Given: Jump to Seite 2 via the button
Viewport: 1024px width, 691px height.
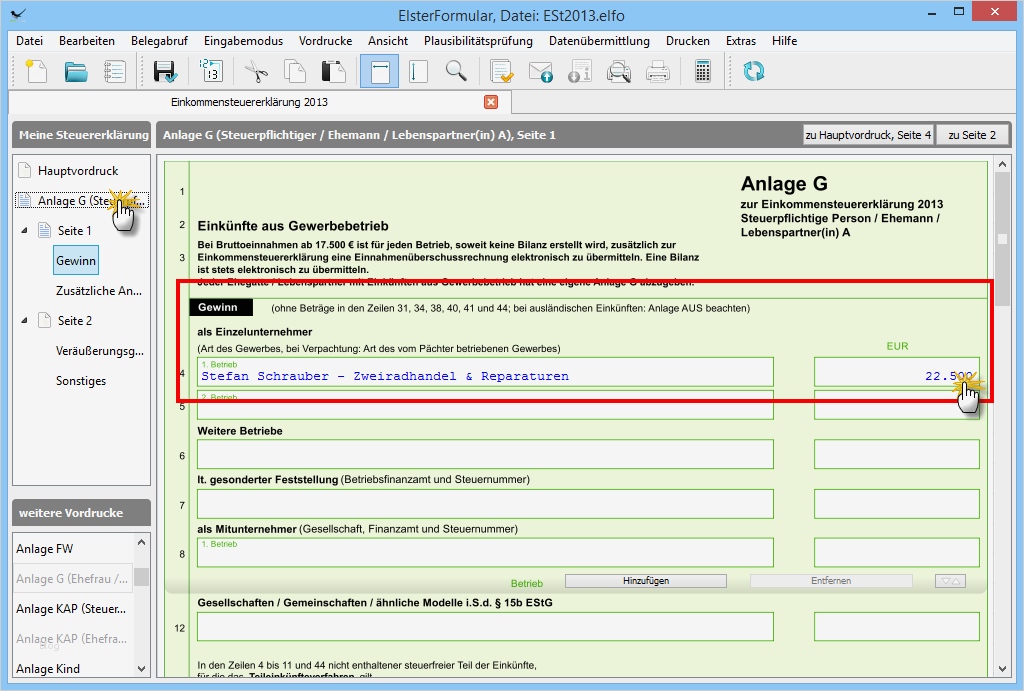Looking at the screenshot, I should tap(972, 135).
